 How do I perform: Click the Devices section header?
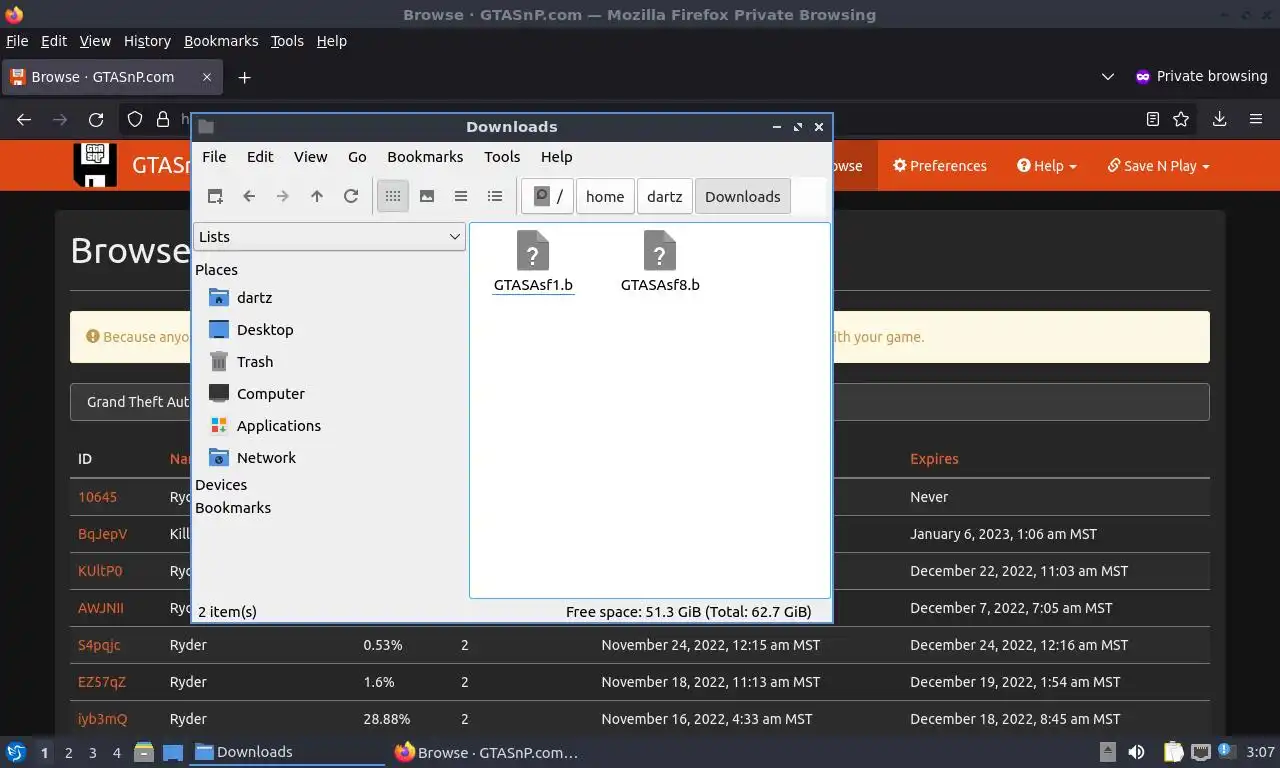click(x=221, y=485)
